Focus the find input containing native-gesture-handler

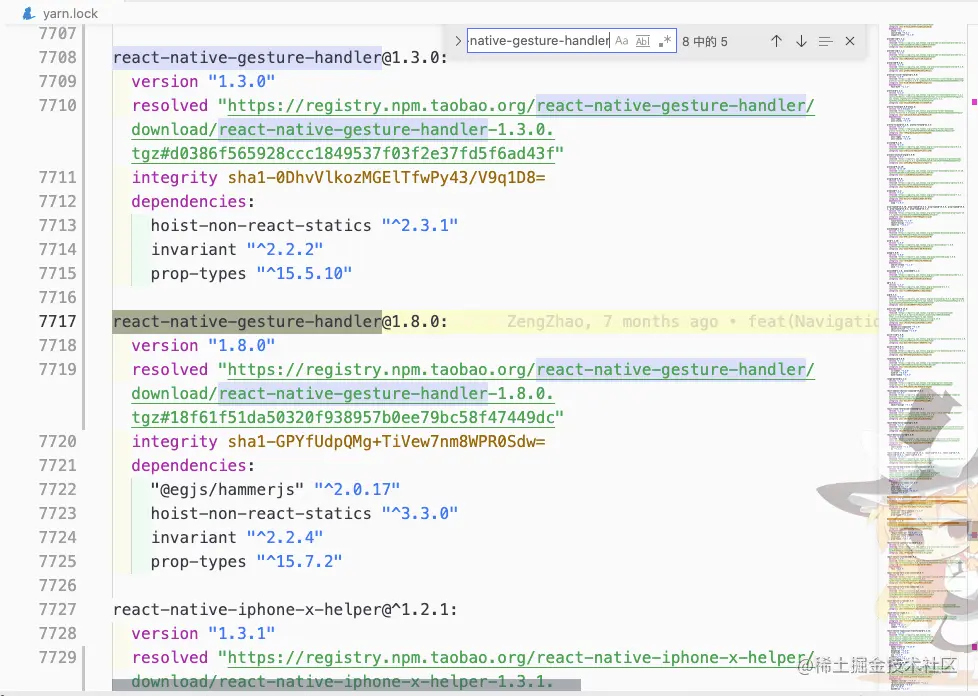(539, 41)
